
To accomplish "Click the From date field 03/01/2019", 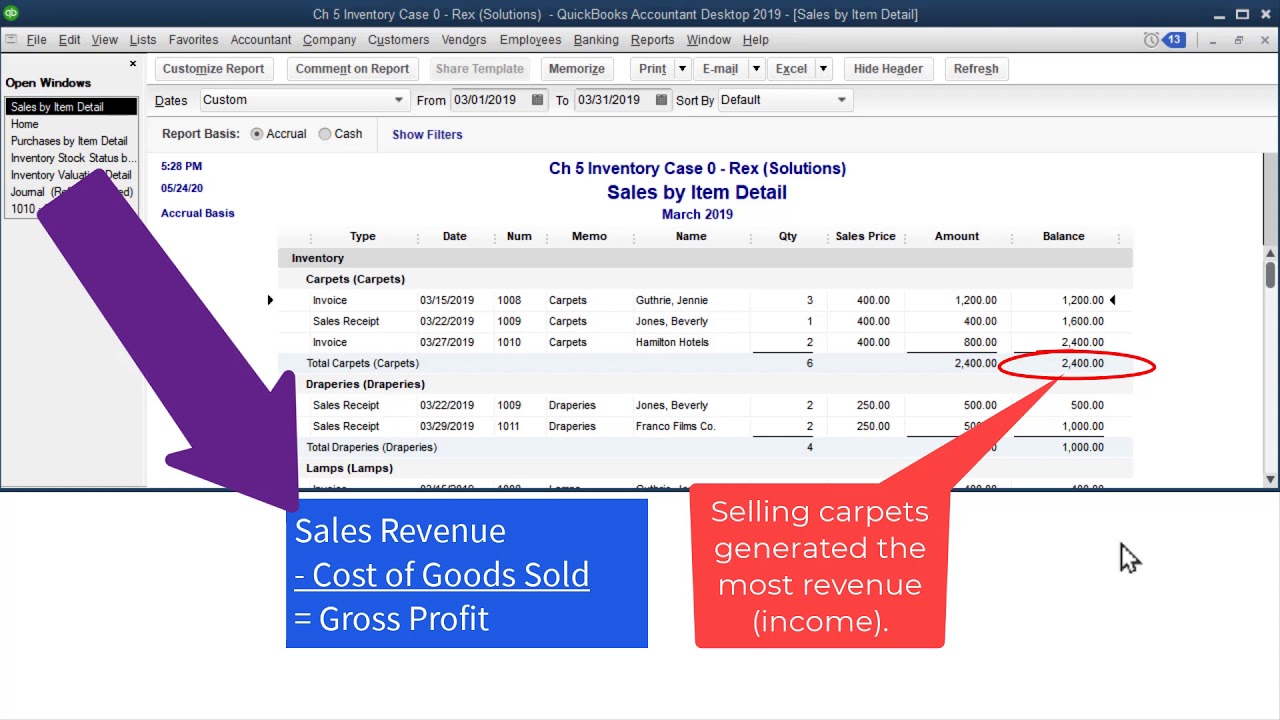I will tap(490, 100).
